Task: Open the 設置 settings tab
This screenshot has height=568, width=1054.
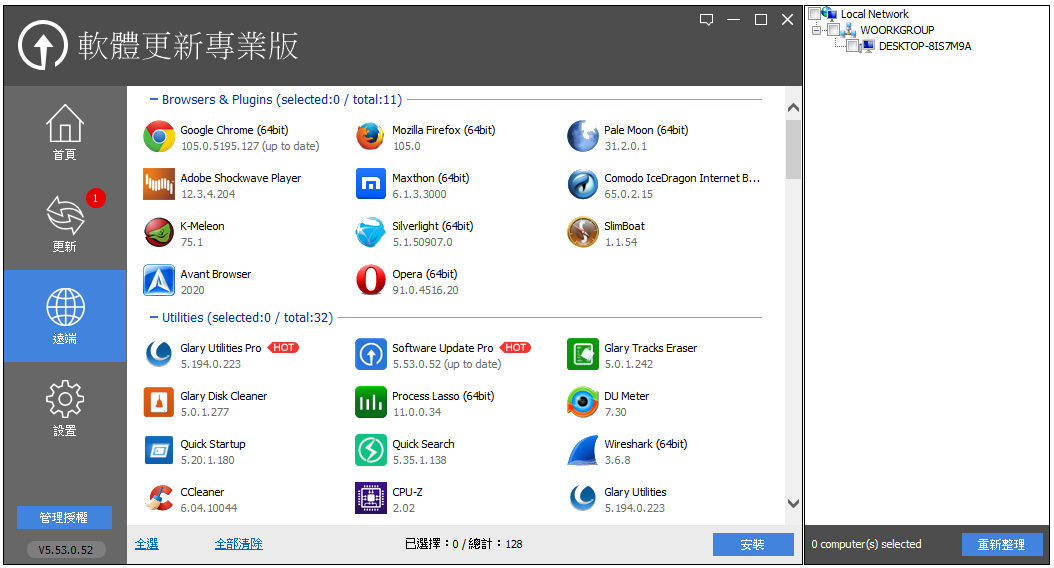Action: click(65, 408)
